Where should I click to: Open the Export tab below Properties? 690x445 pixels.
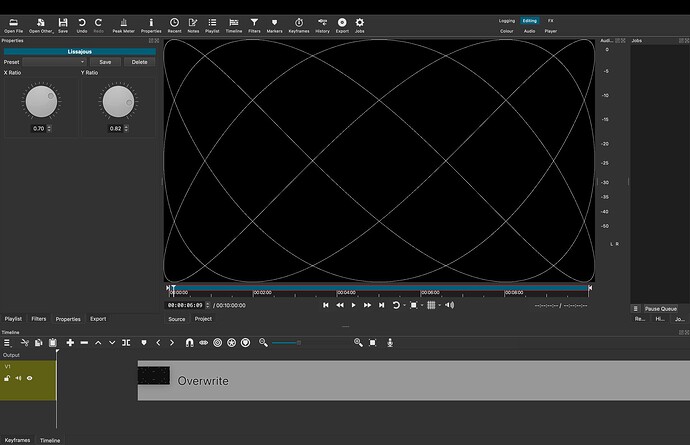point(98,319)
